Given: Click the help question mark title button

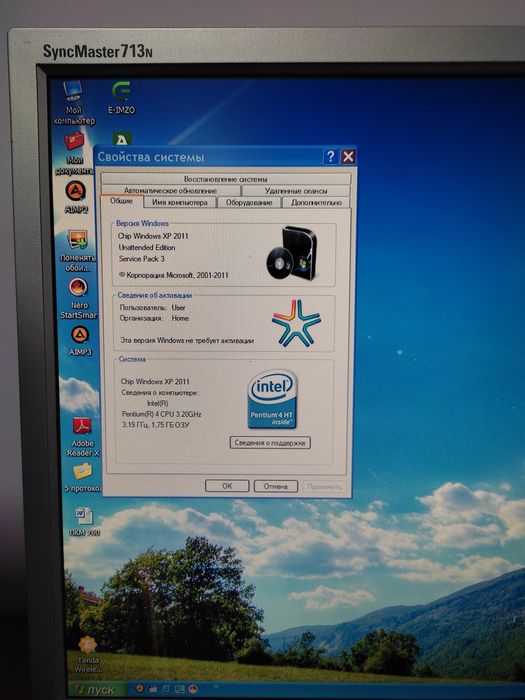Looking at the screenshot, I should click(x=330, y=157).
